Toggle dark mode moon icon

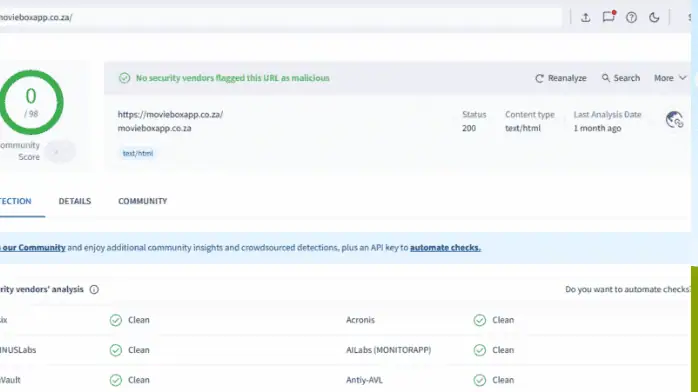[x=654, y=17]
